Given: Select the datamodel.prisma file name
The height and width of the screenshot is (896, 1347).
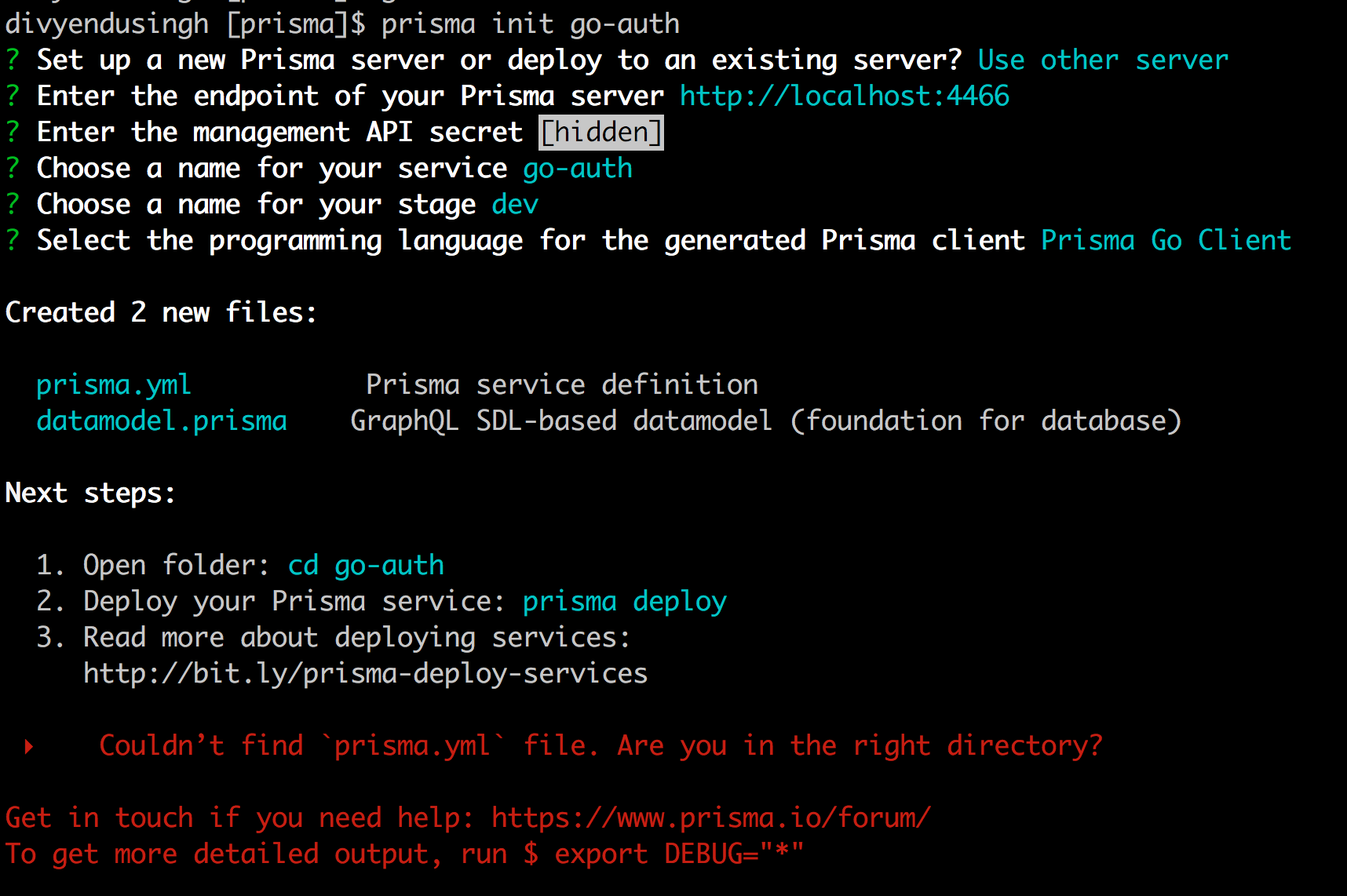Looking at the screenshot, I should 161,421.
